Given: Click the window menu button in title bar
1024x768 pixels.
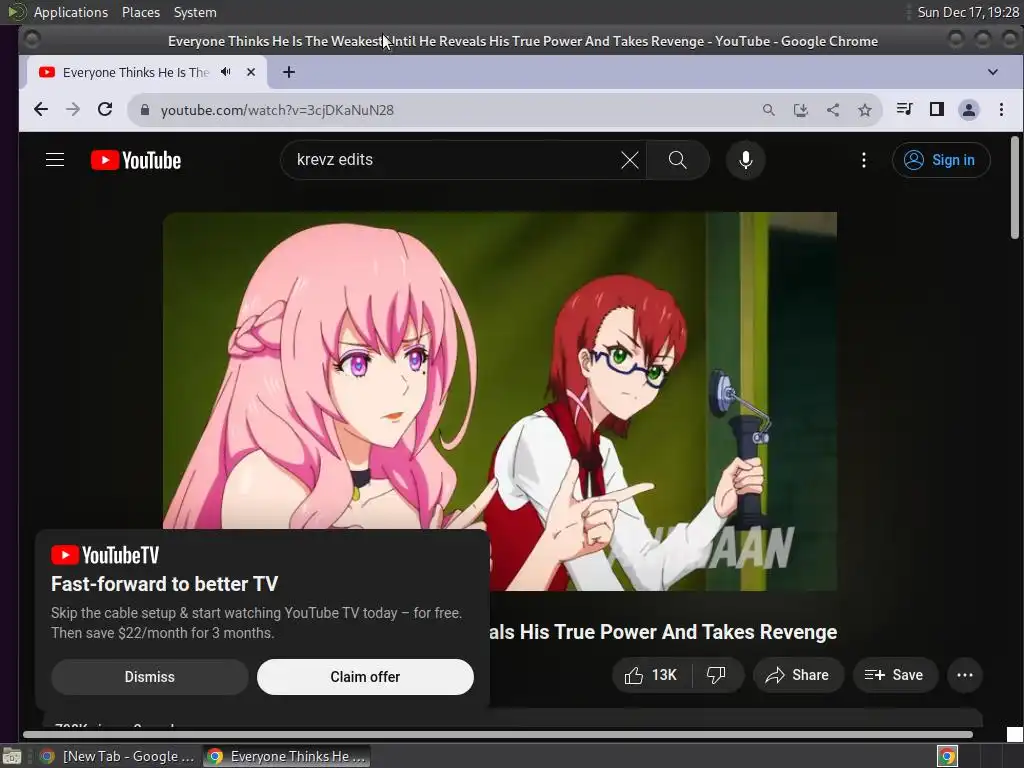Looking at the screenshot, I should point(31,40).
